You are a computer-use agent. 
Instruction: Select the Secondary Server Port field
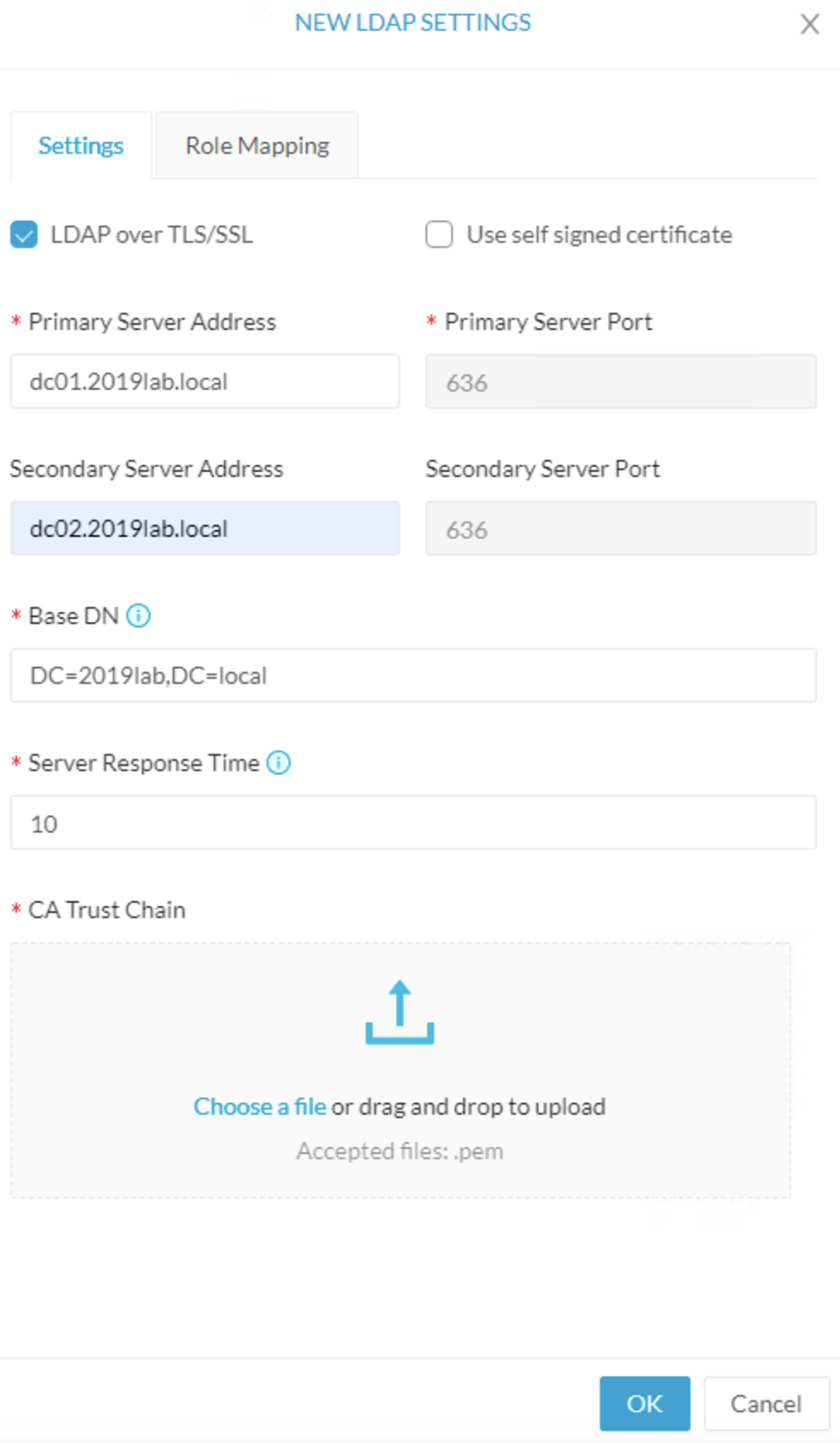[x=620, y=528]
